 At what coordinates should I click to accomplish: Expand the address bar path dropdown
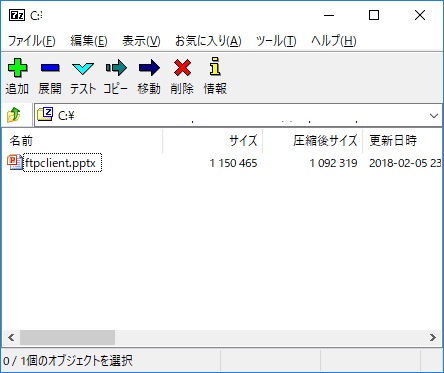point(434,116)
